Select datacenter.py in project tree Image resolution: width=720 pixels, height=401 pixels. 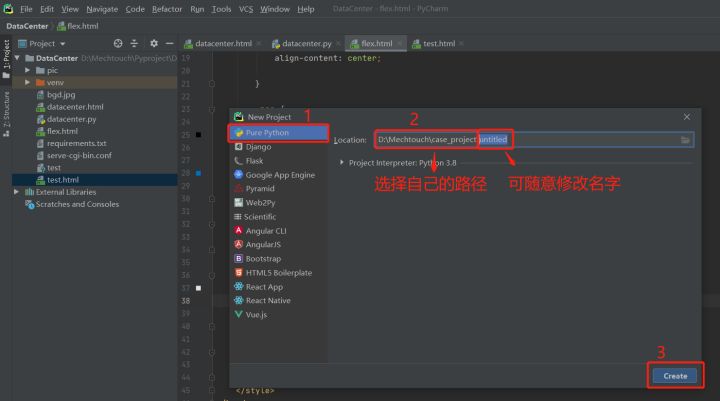66,119
